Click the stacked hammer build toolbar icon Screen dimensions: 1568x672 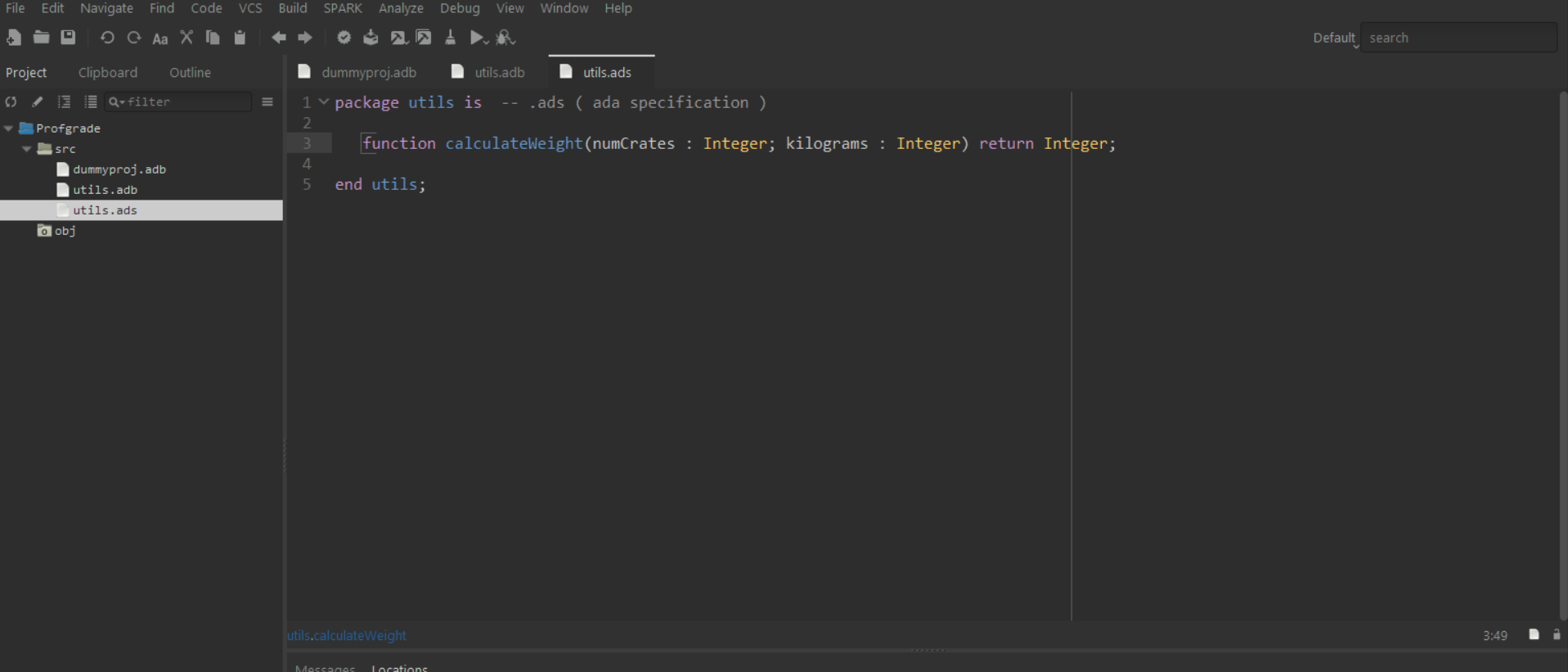424,38
